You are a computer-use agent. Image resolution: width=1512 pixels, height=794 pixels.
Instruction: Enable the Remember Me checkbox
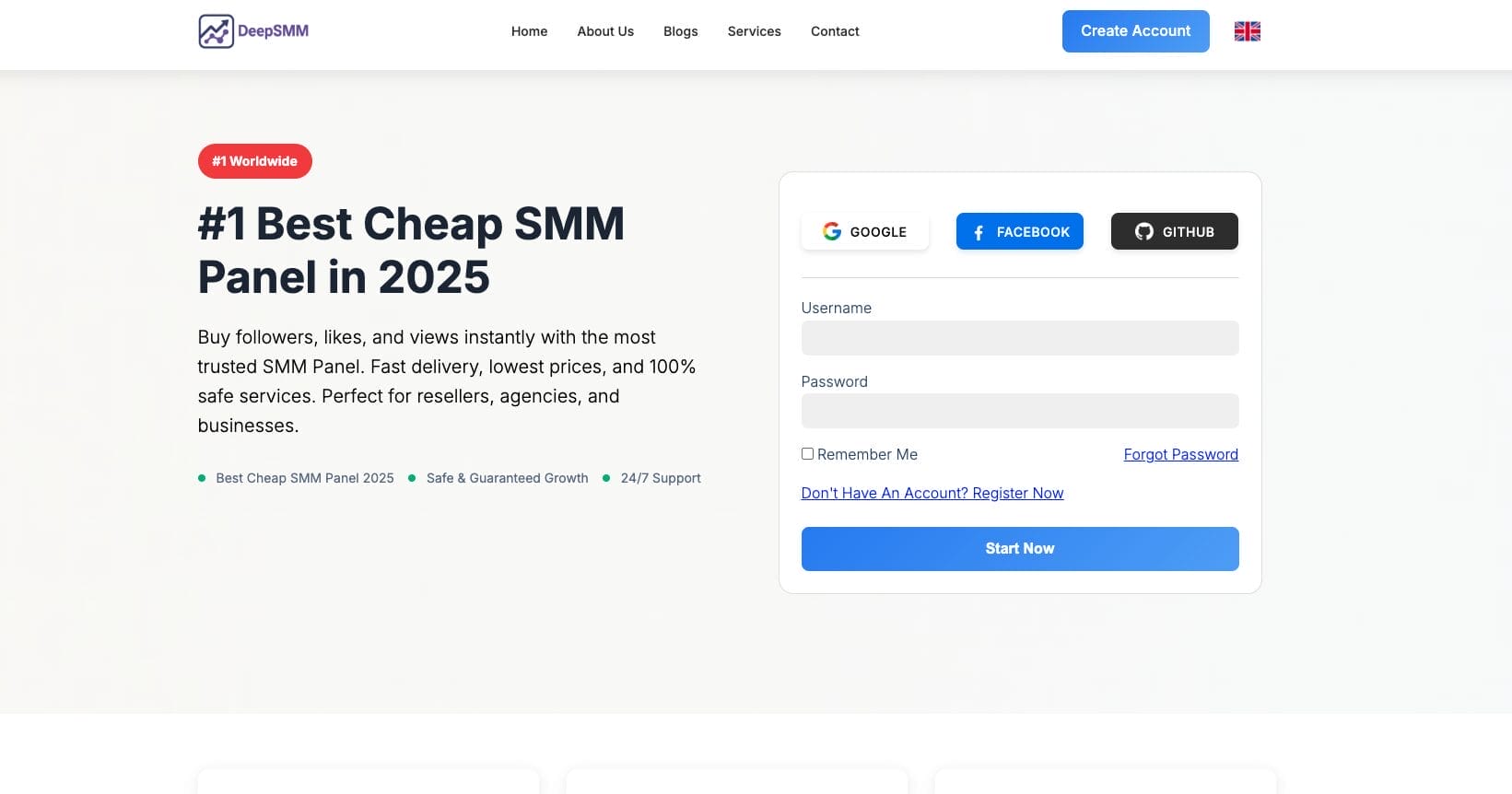tap(807, 454)
